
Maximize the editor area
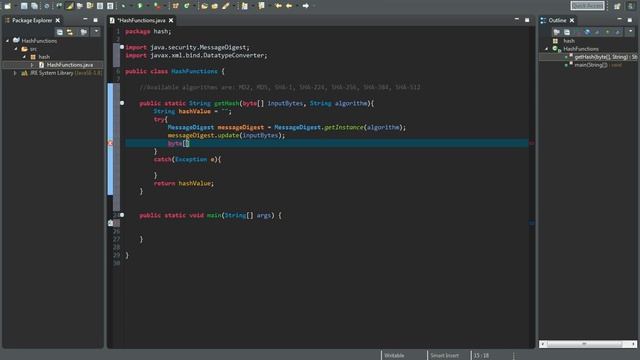click(x=527, y=20)
